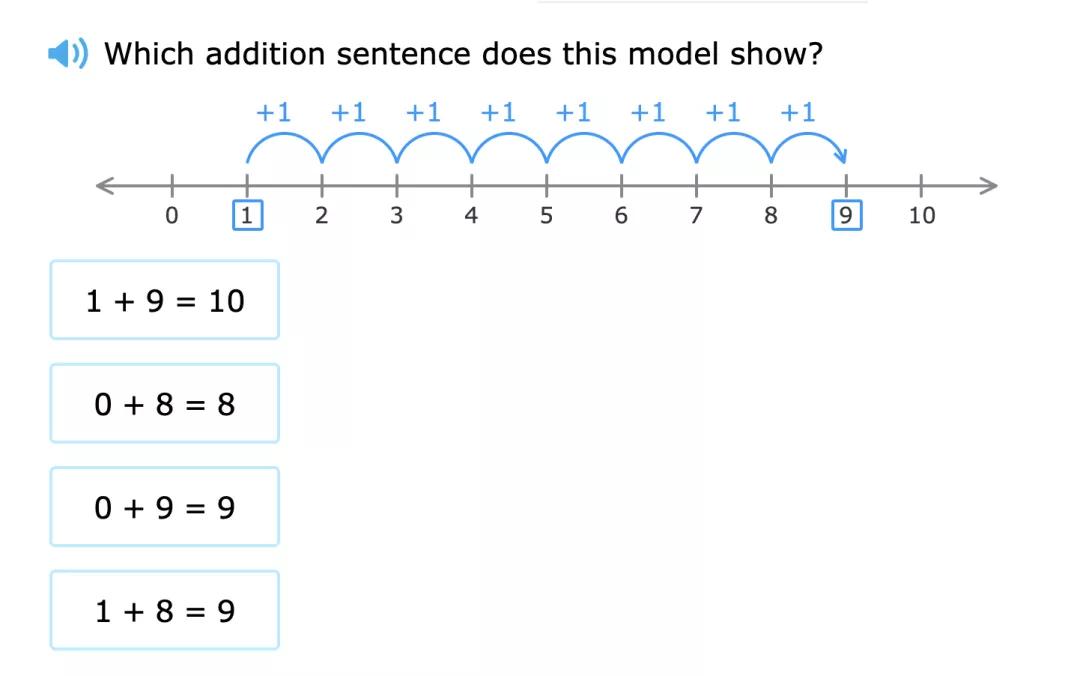
Task: Click the +1 label above the 1-to-2 jump
Action: click(x=273, y=113)
